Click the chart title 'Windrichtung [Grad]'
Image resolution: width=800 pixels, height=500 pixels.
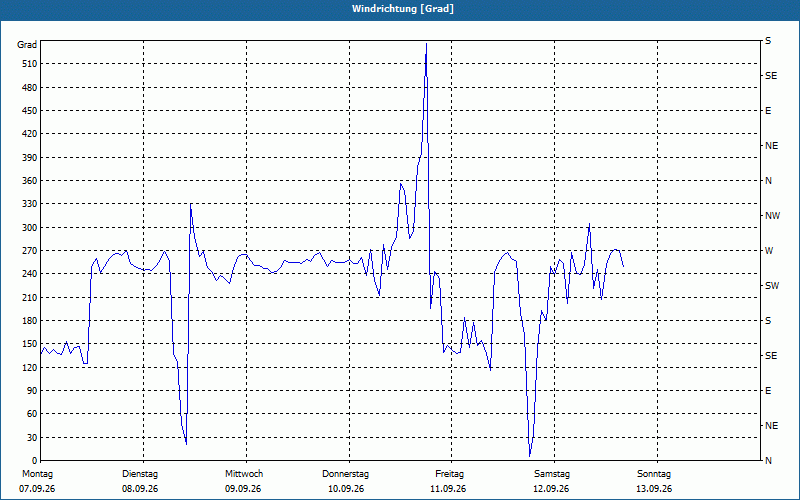403,9
